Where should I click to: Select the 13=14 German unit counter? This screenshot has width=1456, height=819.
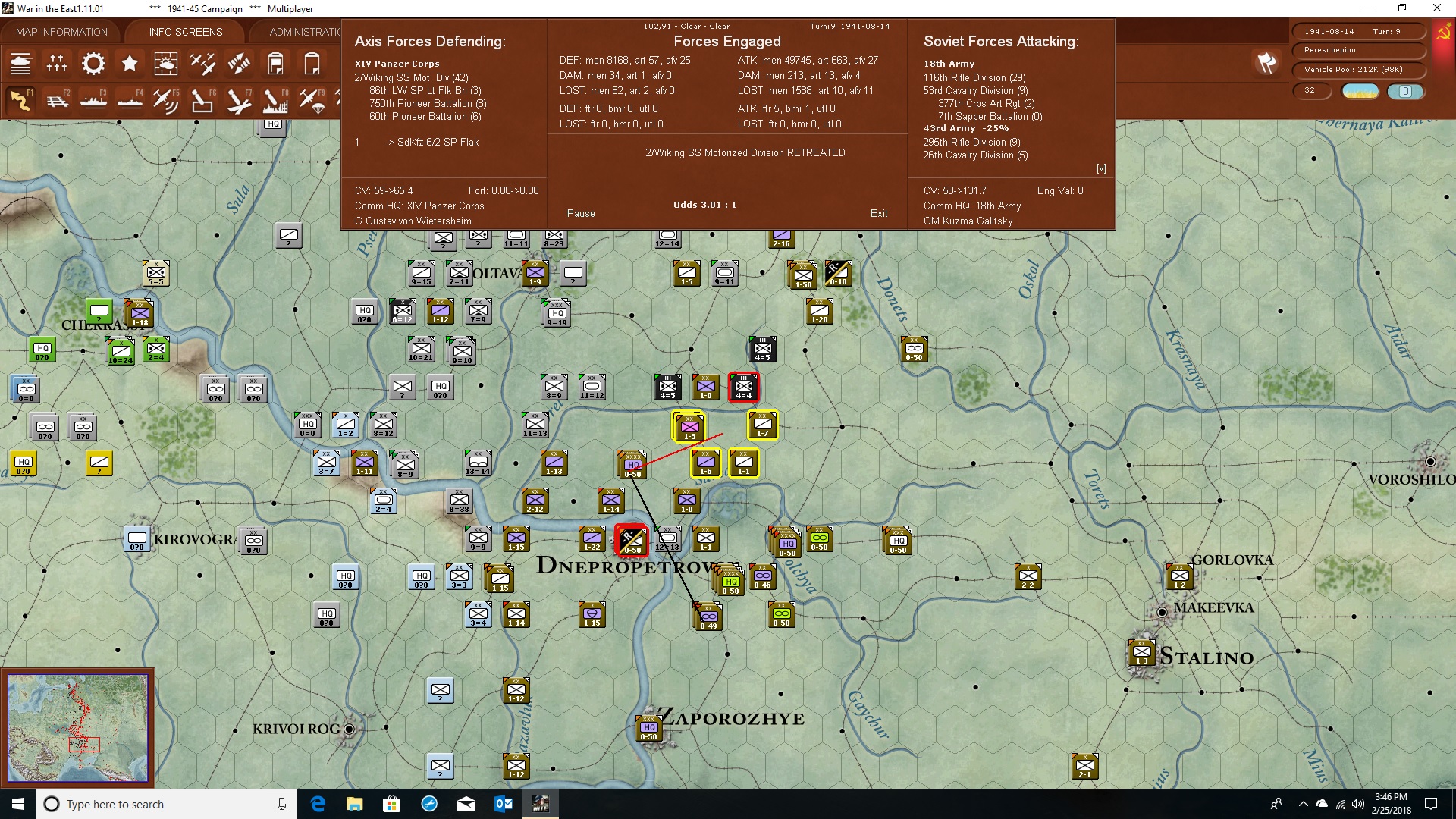point(478,463)
